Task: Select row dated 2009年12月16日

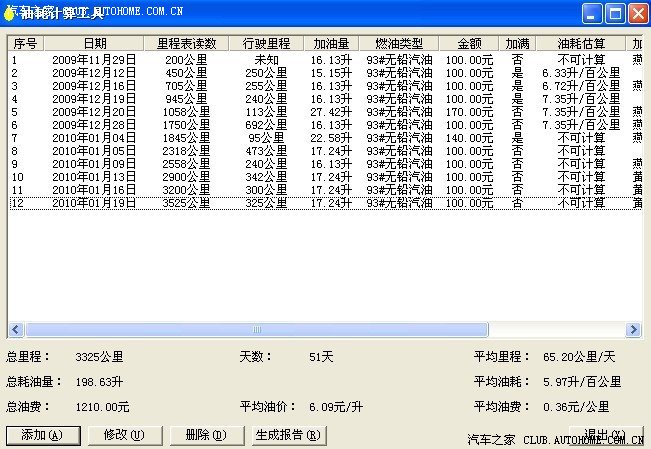Action: 326,86
